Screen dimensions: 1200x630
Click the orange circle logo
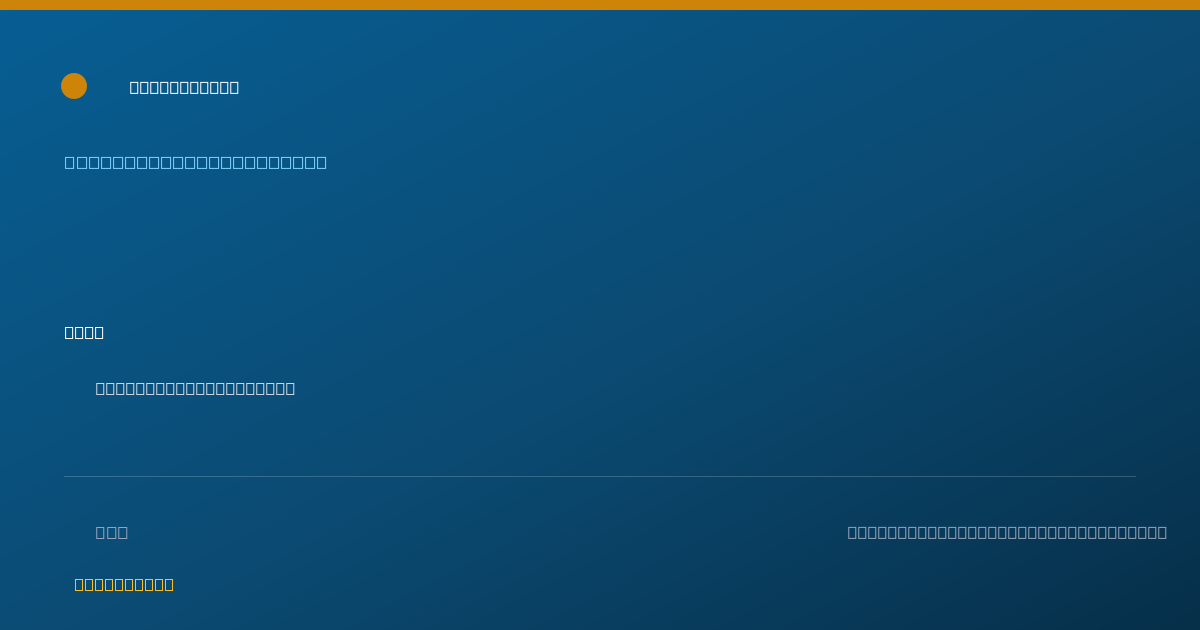tap(74, 86)
